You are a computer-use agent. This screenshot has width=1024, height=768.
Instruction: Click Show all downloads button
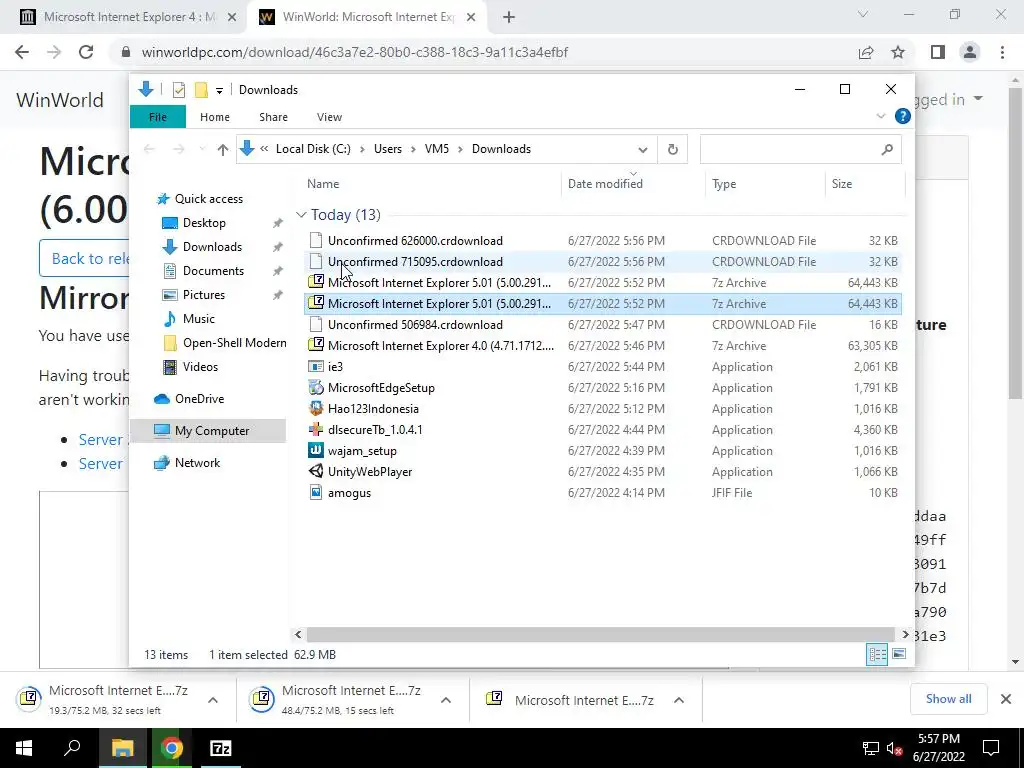click(x=948, y=699)
